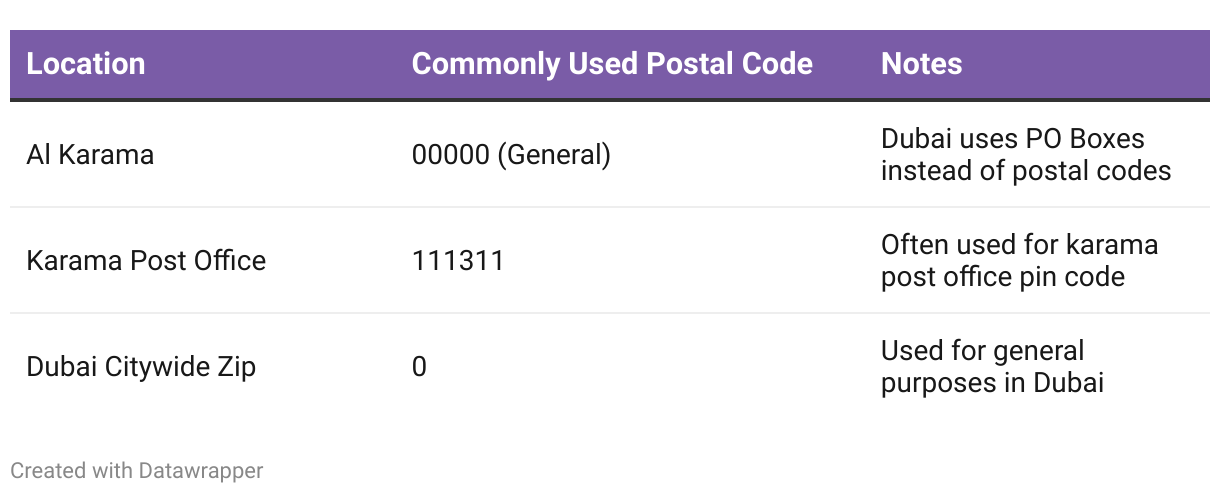Click the note about Dubai PO Boxes
The height and width of the screenshot is (494, 1220).
click(x=1026, y=155)
